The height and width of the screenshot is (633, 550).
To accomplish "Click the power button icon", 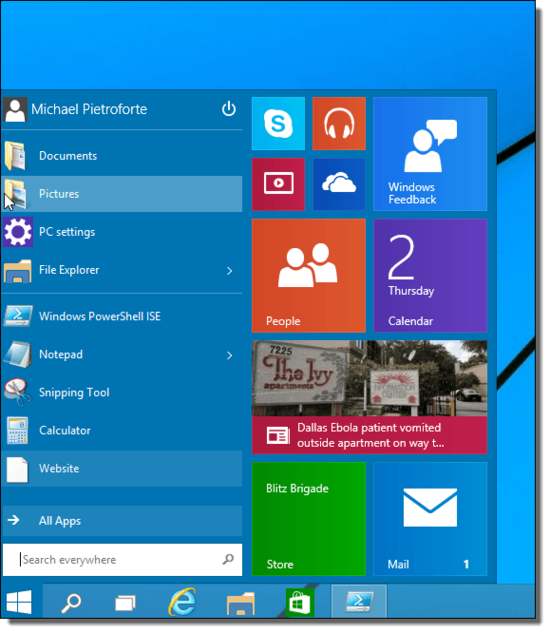I will [x=229, y=109].
